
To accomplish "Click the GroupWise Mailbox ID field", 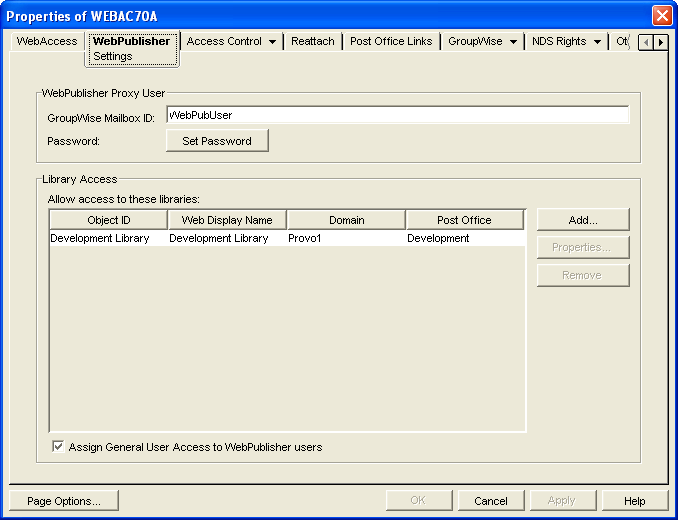I will point(397,115).
